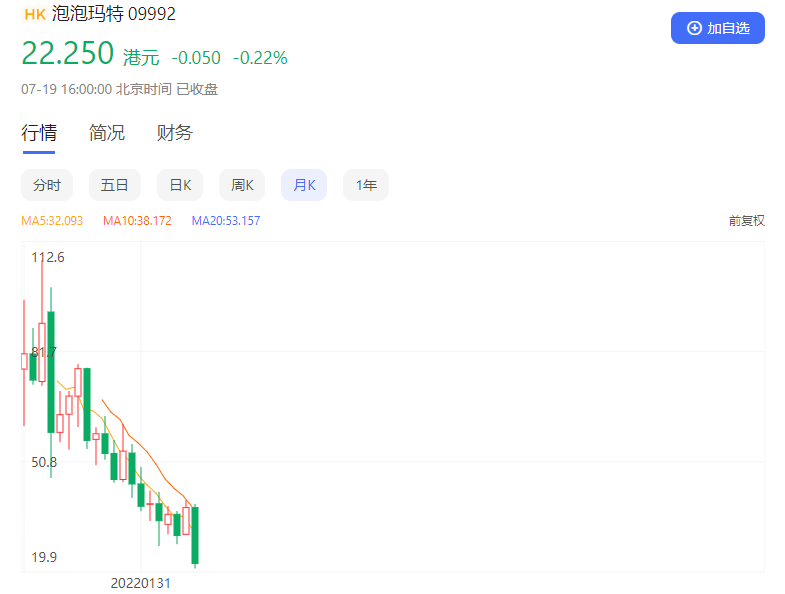Click the stock name 泡泡玛特 09992

pos(114,14)
